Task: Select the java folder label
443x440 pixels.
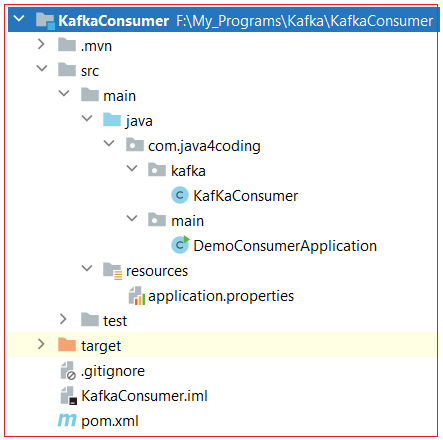Action: pyautogui.click(x=139, y=121)
